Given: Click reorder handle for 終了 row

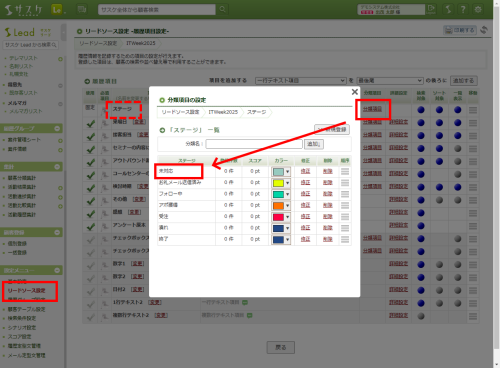Looking at the screenshot, I should 345,239.
